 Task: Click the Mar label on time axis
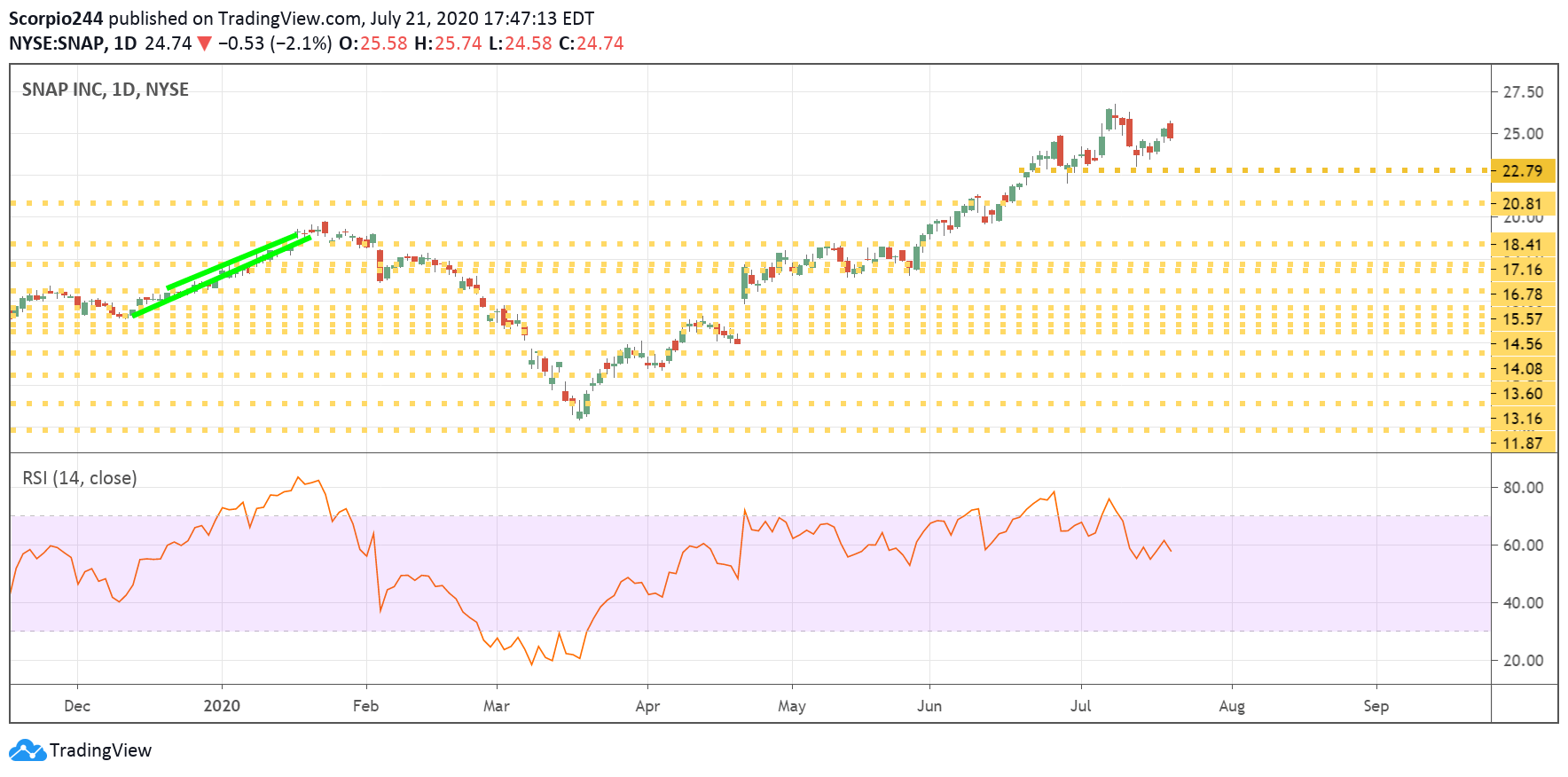coord(497,706)
